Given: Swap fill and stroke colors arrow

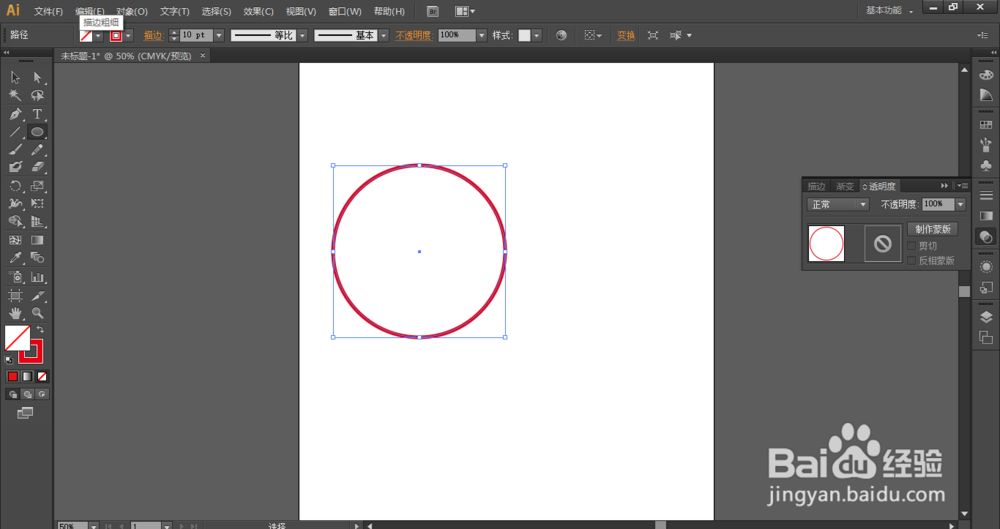Looking at the screenshot, I should [40, 329].
